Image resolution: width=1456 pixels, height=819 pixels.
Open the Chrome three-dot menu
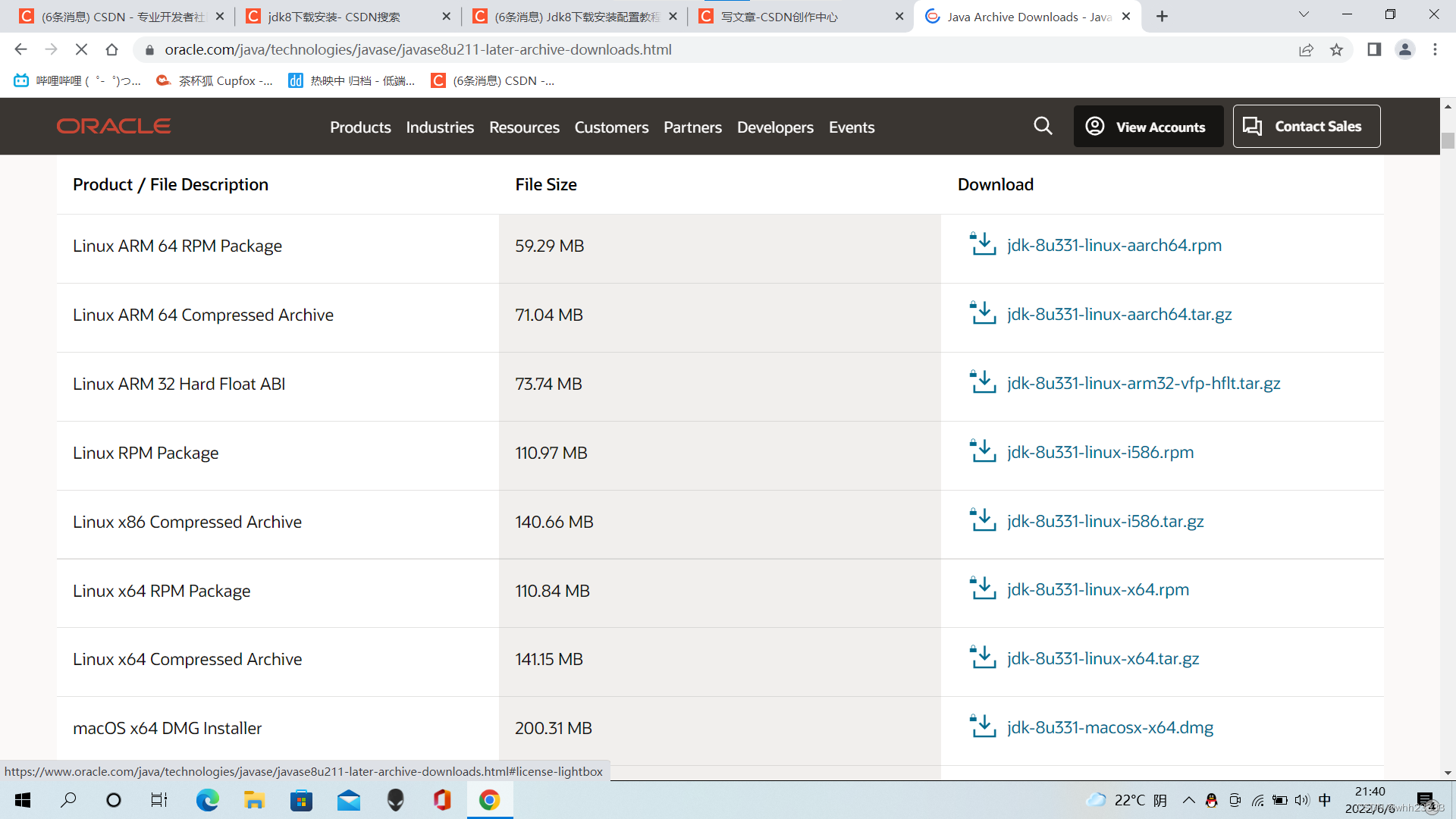click(1435, 49)
